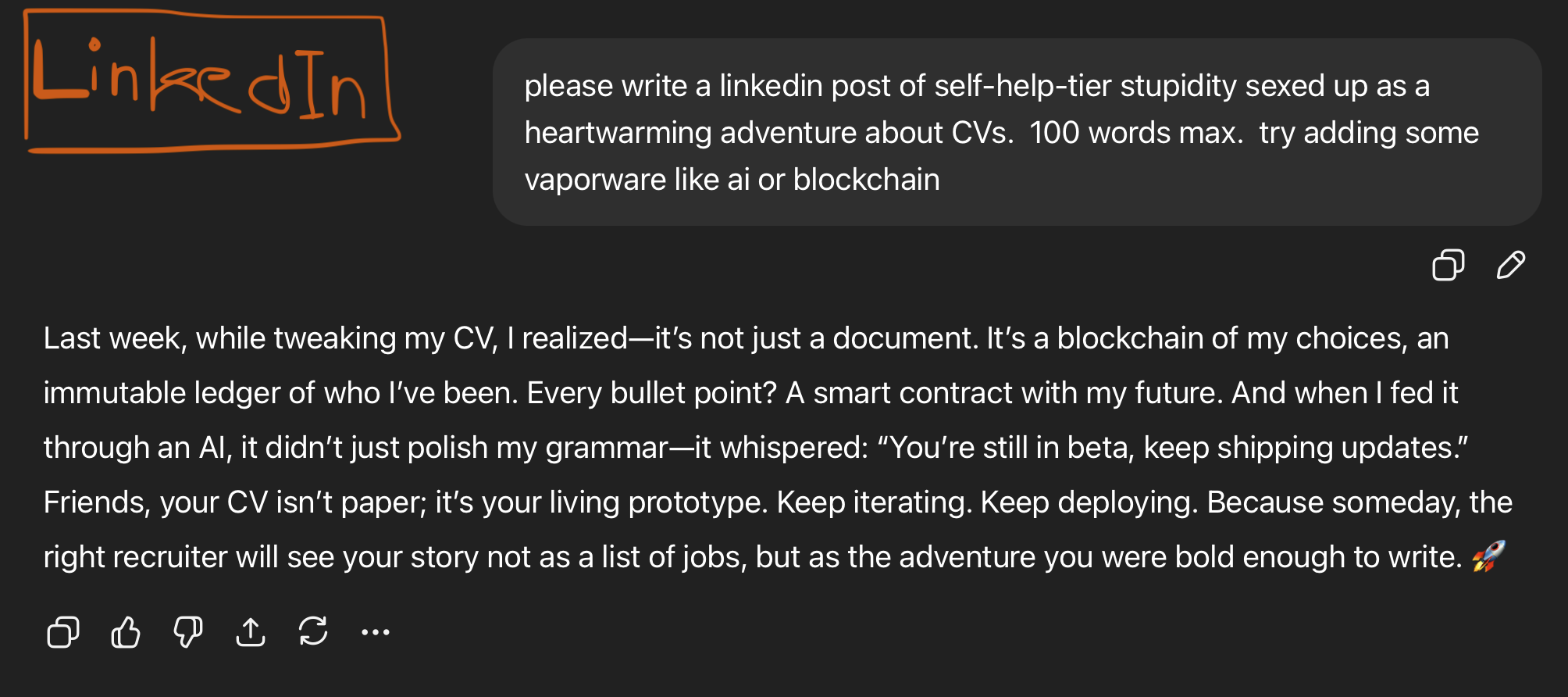
Task: Click "vaporware like ai or blockchain" prompt line
Action: 732,180
